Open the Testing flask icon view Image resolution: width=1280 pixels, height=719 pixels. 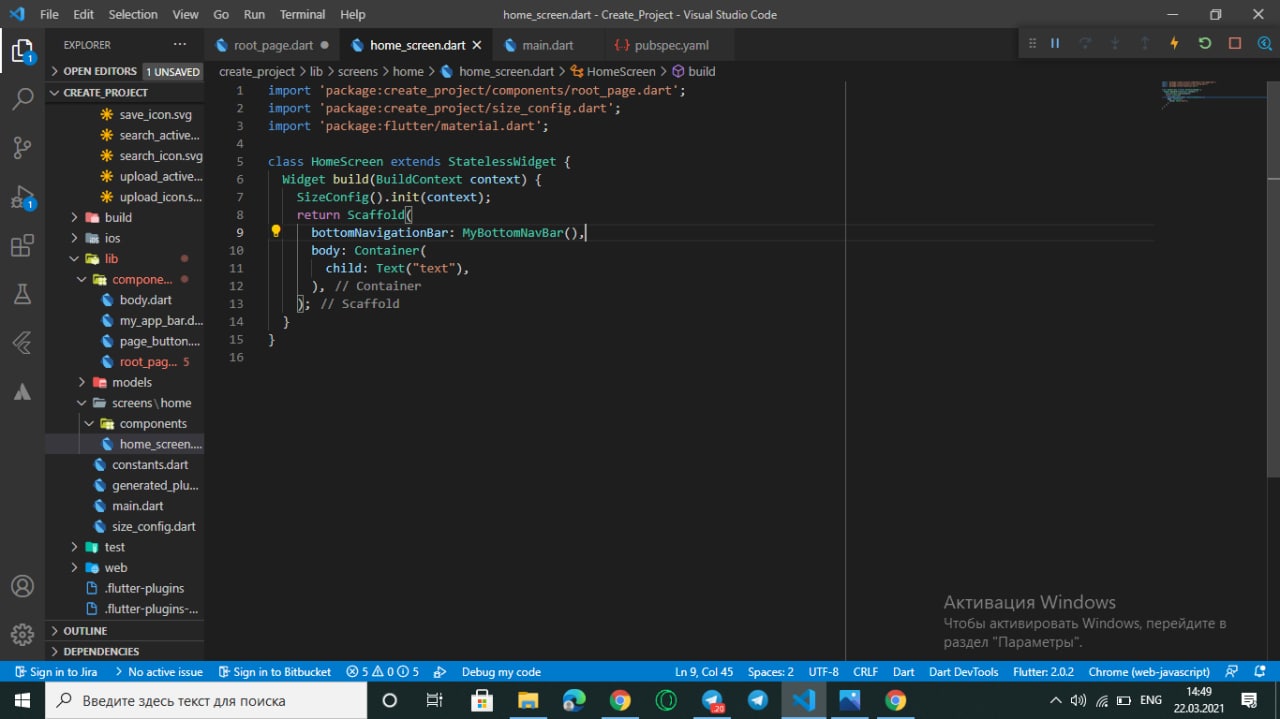(x=22, y=295)
